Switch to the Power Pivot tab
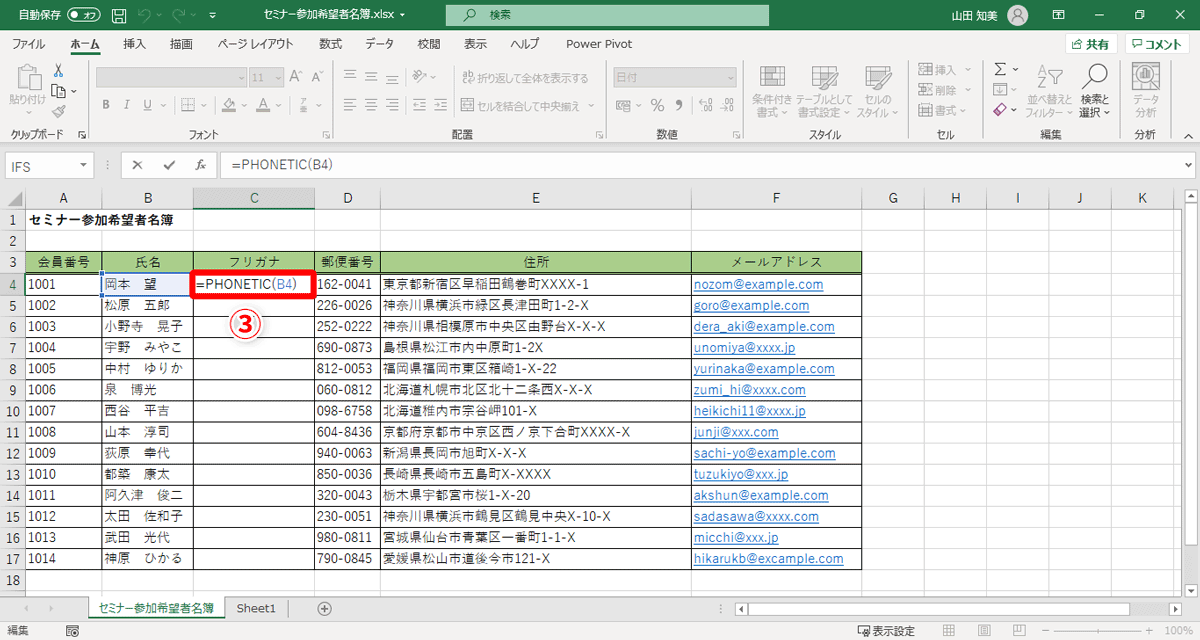The image size is (1200, 640). pos(598,44)
